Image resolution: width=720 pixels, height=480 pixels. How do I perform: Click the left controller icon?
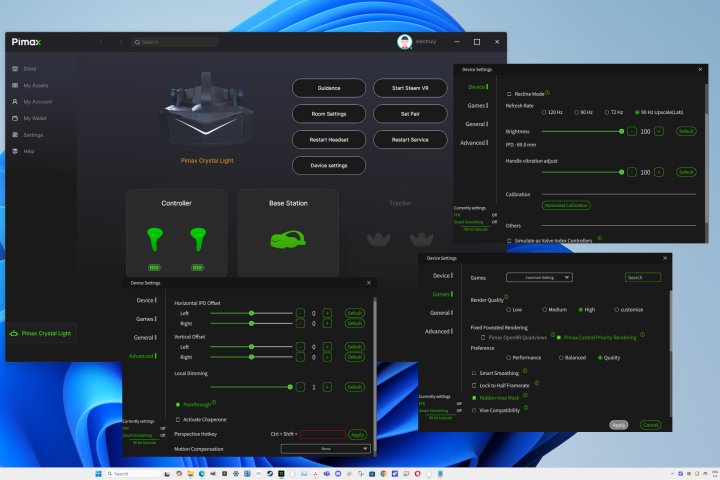[x=155, y=239]
